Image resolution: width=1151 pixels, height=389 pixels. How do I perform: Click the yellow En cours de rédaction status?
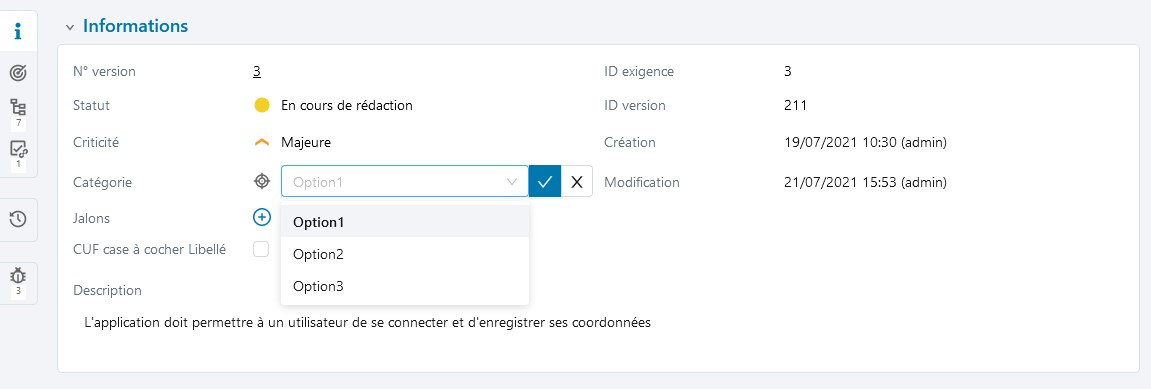346,105
